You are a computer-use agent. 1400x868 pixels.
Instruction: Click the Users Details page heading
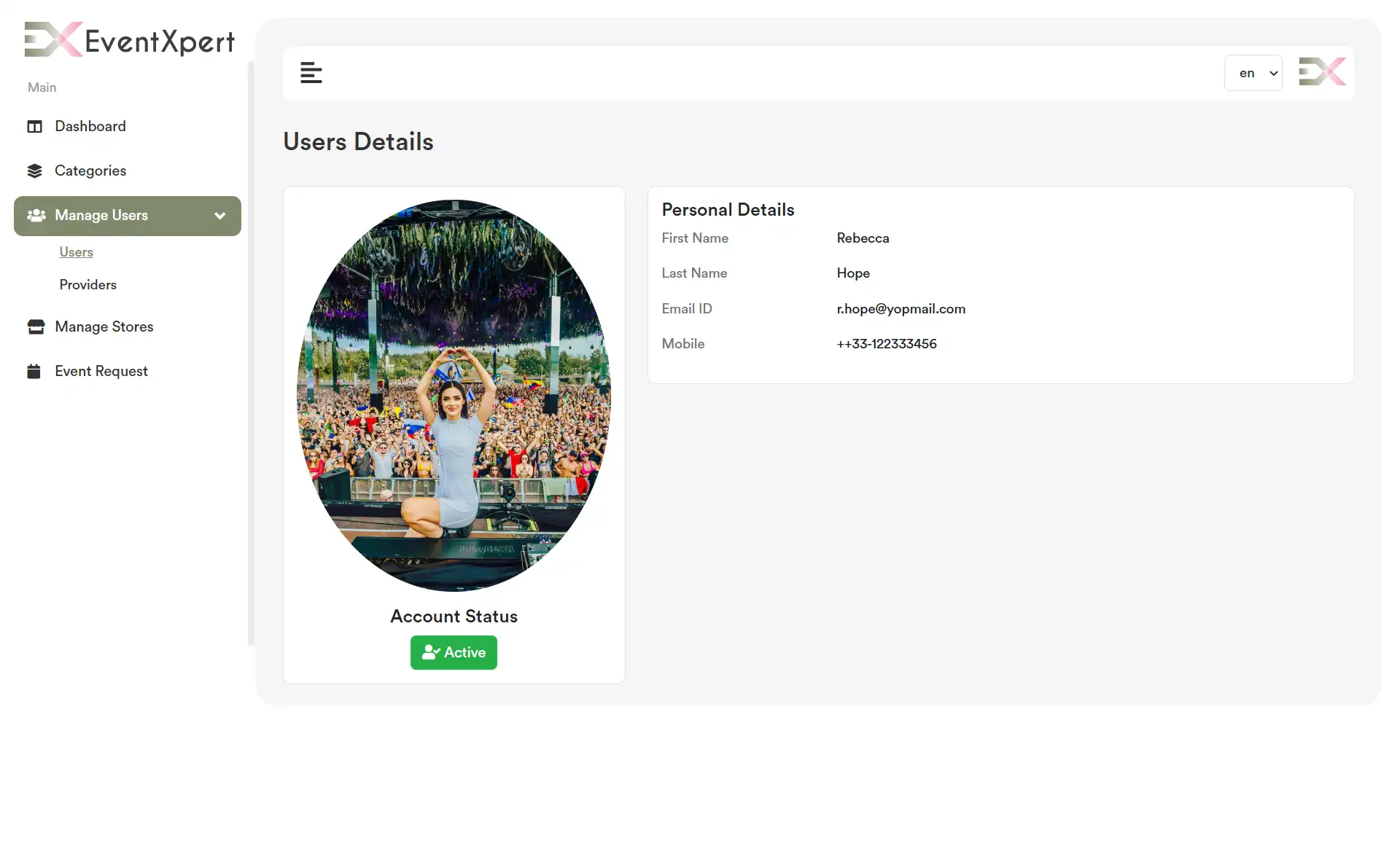(x=358, y=141)
